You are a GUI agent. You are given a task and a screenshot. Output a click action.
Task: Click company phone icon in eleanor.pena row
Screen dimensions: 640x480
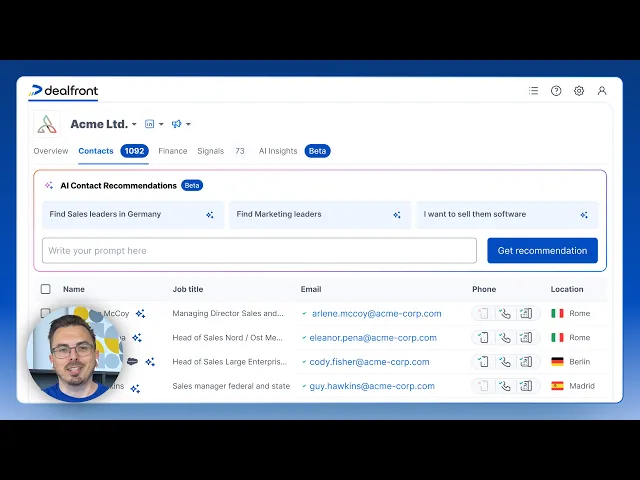click(526, 338)
